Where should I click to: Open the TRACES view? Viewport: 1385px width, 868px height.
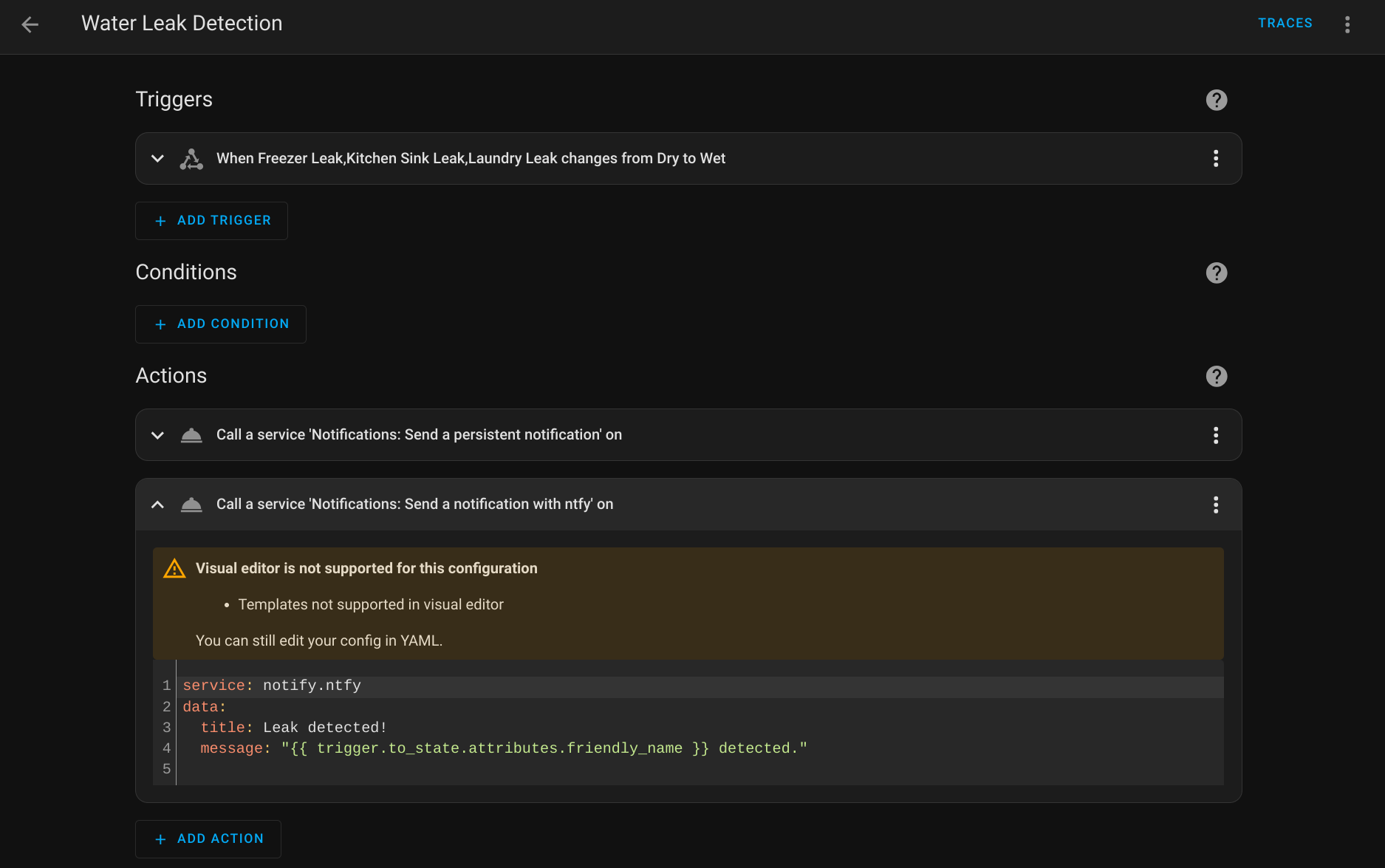click(x=1285, y=23)
